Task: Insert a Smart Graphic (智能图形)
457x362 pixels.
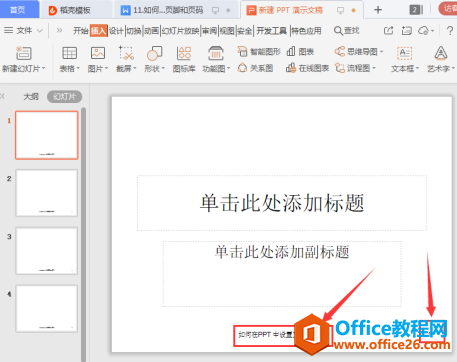Action: [x=259, y=52]
